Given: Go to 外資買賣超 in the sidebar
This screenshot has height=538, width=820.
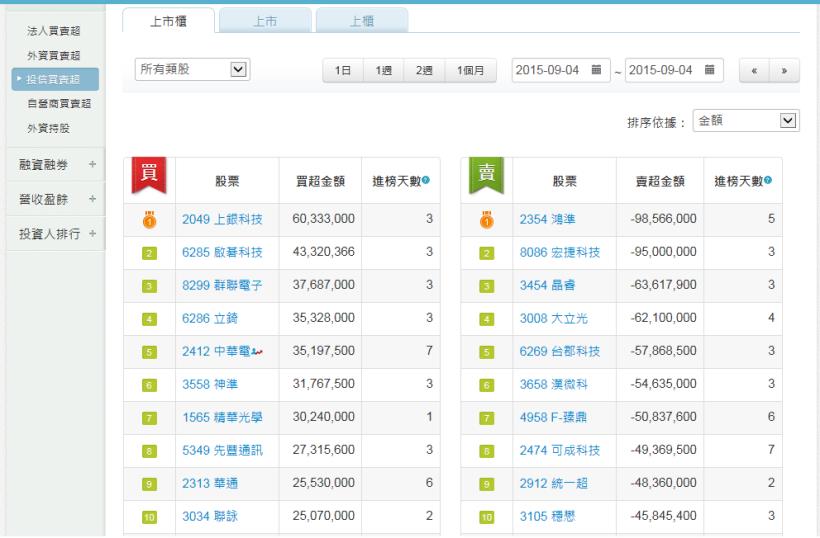Looking at the screenshot, I should tap(54, 54).
